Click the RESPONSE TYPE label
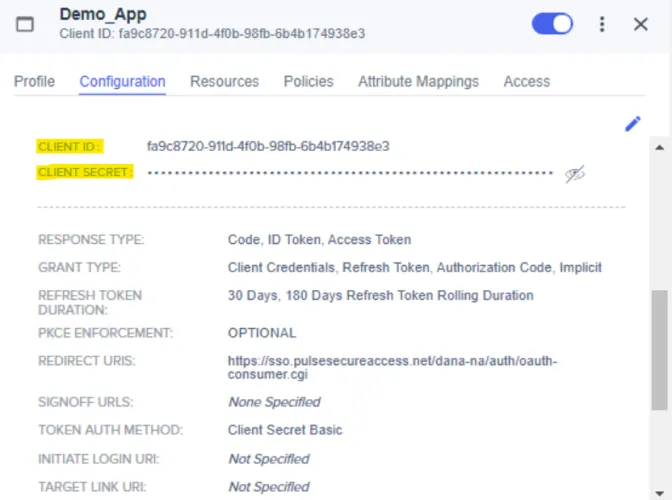The height and width of the screenshot is (500, 672). [x=91, y=240]
